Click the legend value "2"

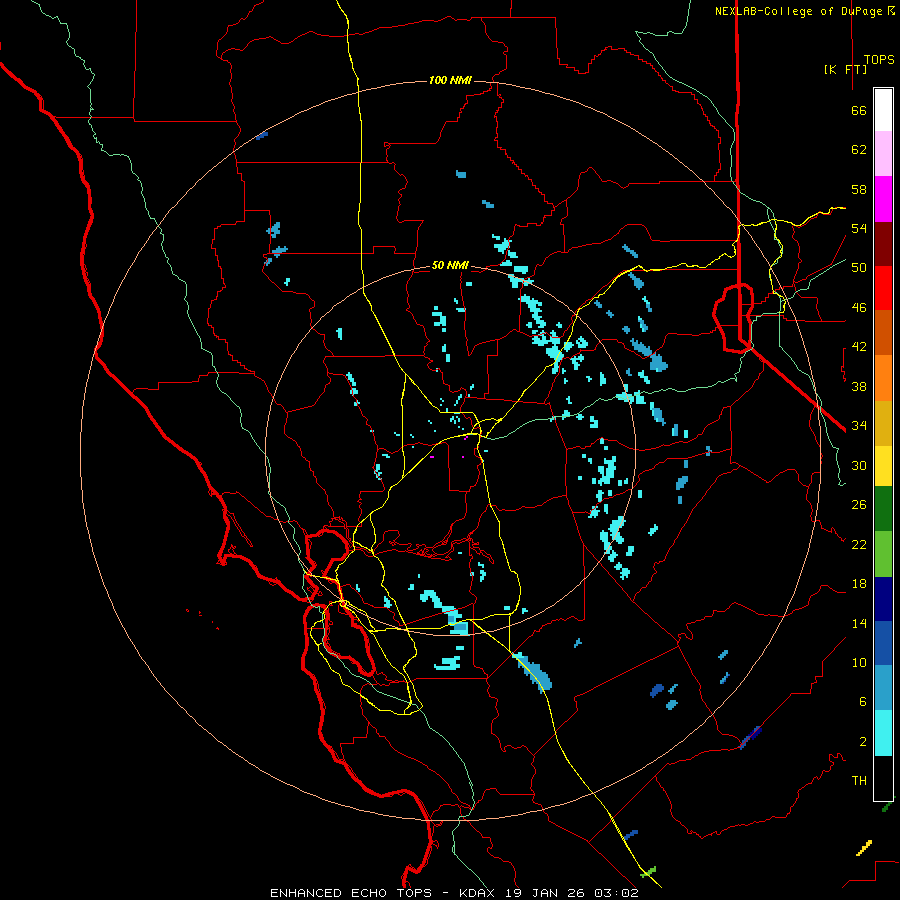pos(863,742)
